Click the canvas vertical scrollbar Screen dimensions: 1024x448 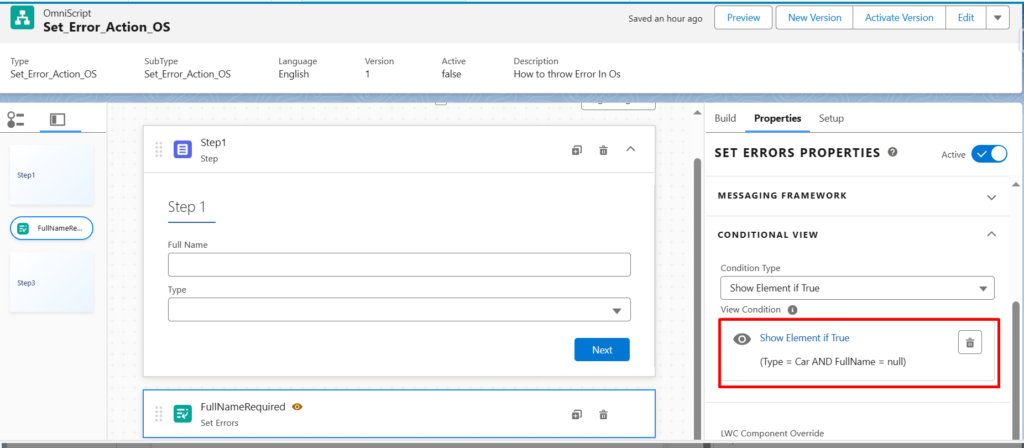(x=696, y=297)
